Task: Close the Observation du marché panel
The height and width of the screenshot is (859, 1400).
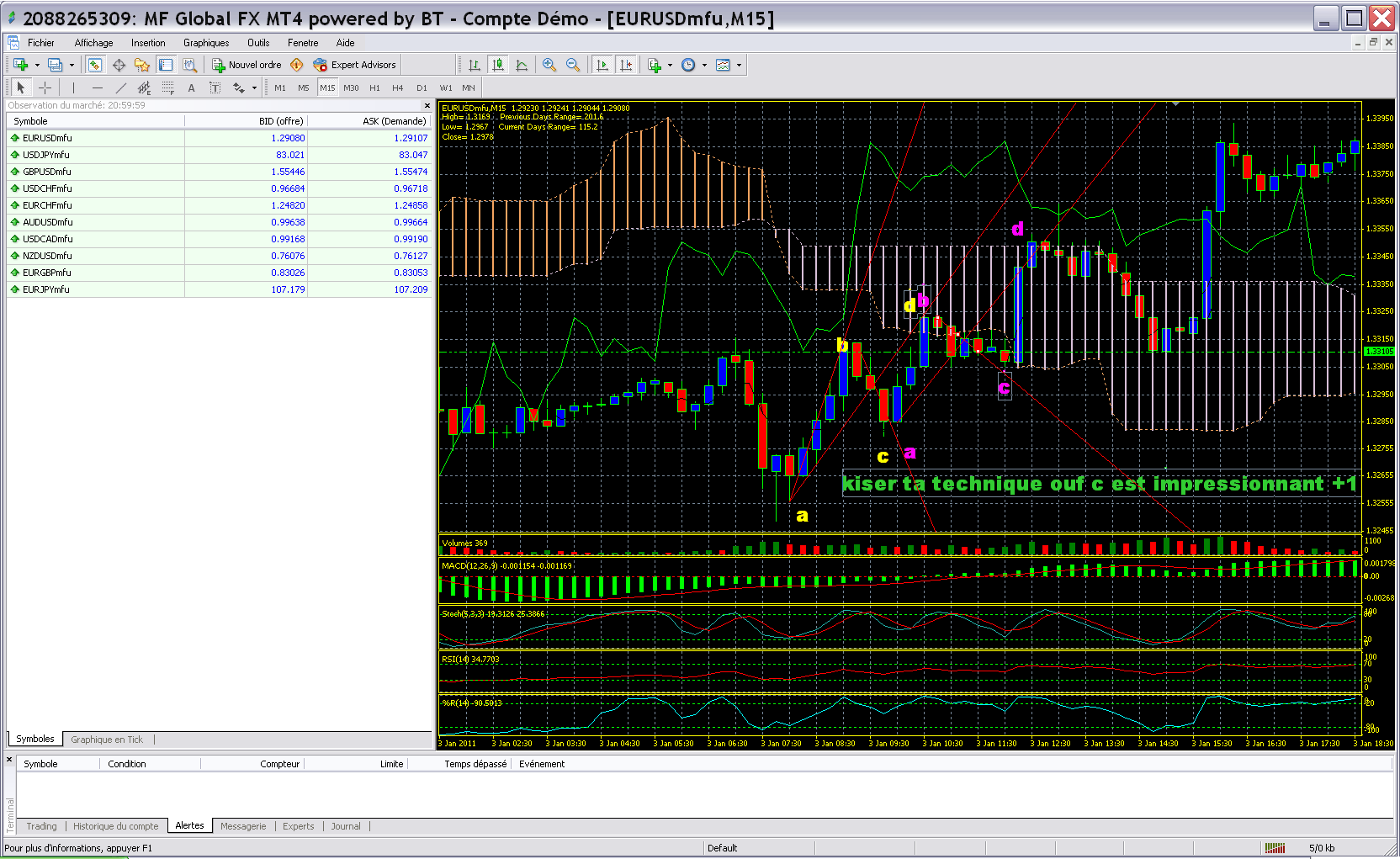Action: (x=427, y=105)
